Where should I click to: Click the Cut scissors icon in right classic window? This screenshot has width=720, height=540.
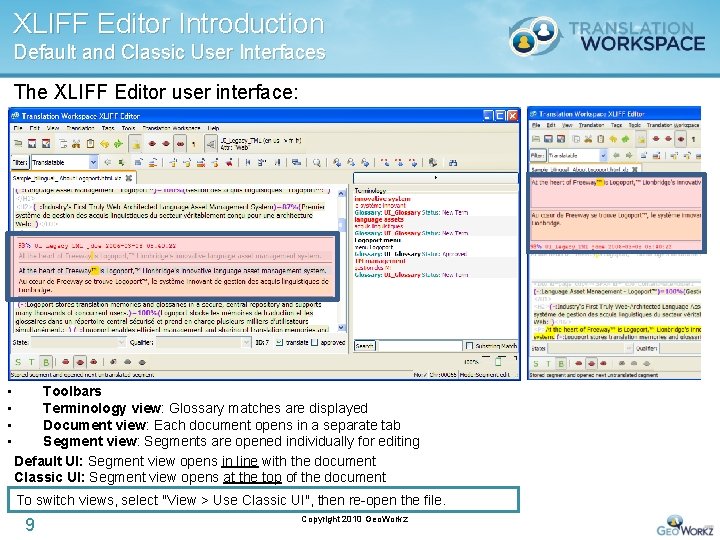tap(588, 139)
